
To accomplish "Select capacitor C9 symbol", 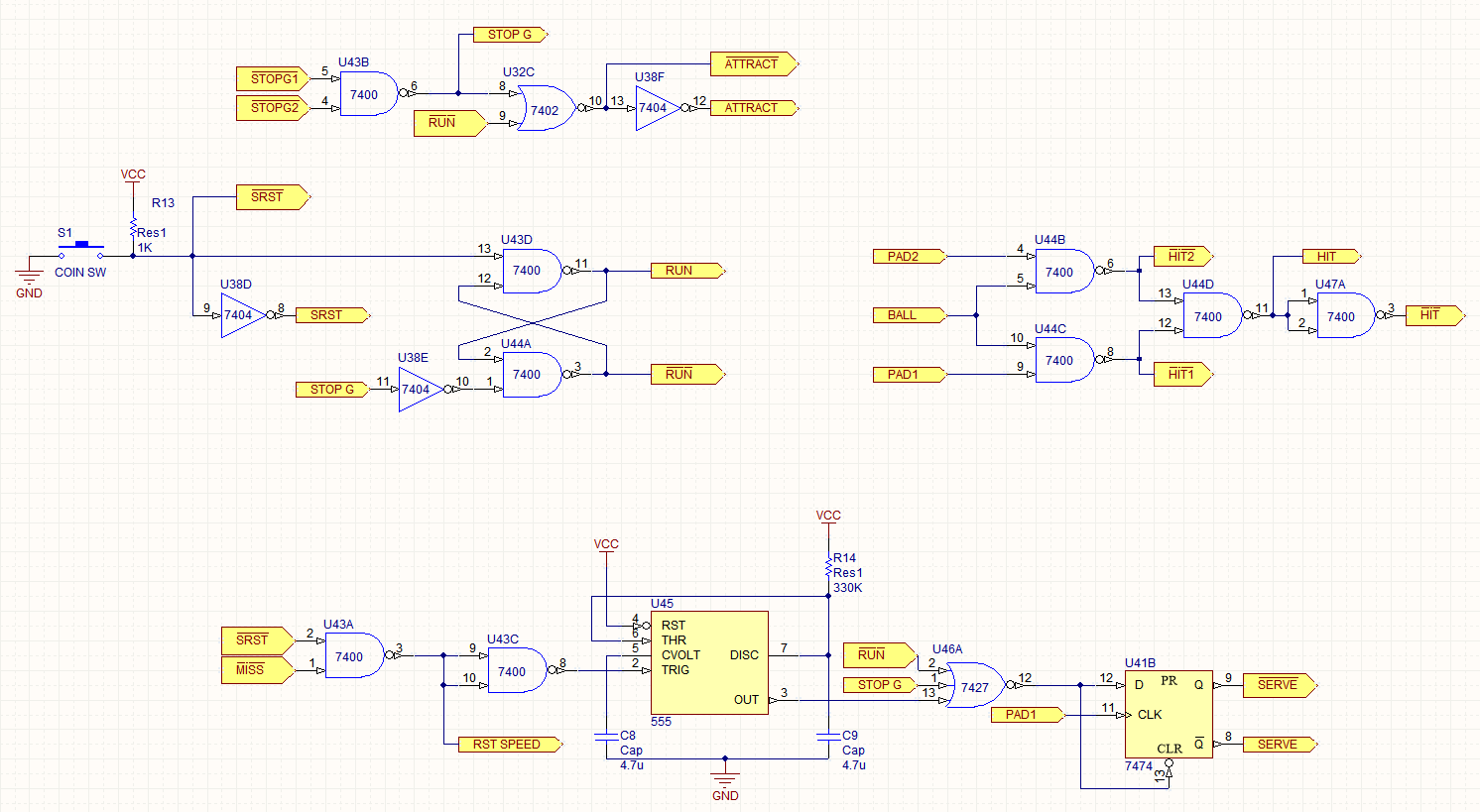I will click(x=828, y=737).
